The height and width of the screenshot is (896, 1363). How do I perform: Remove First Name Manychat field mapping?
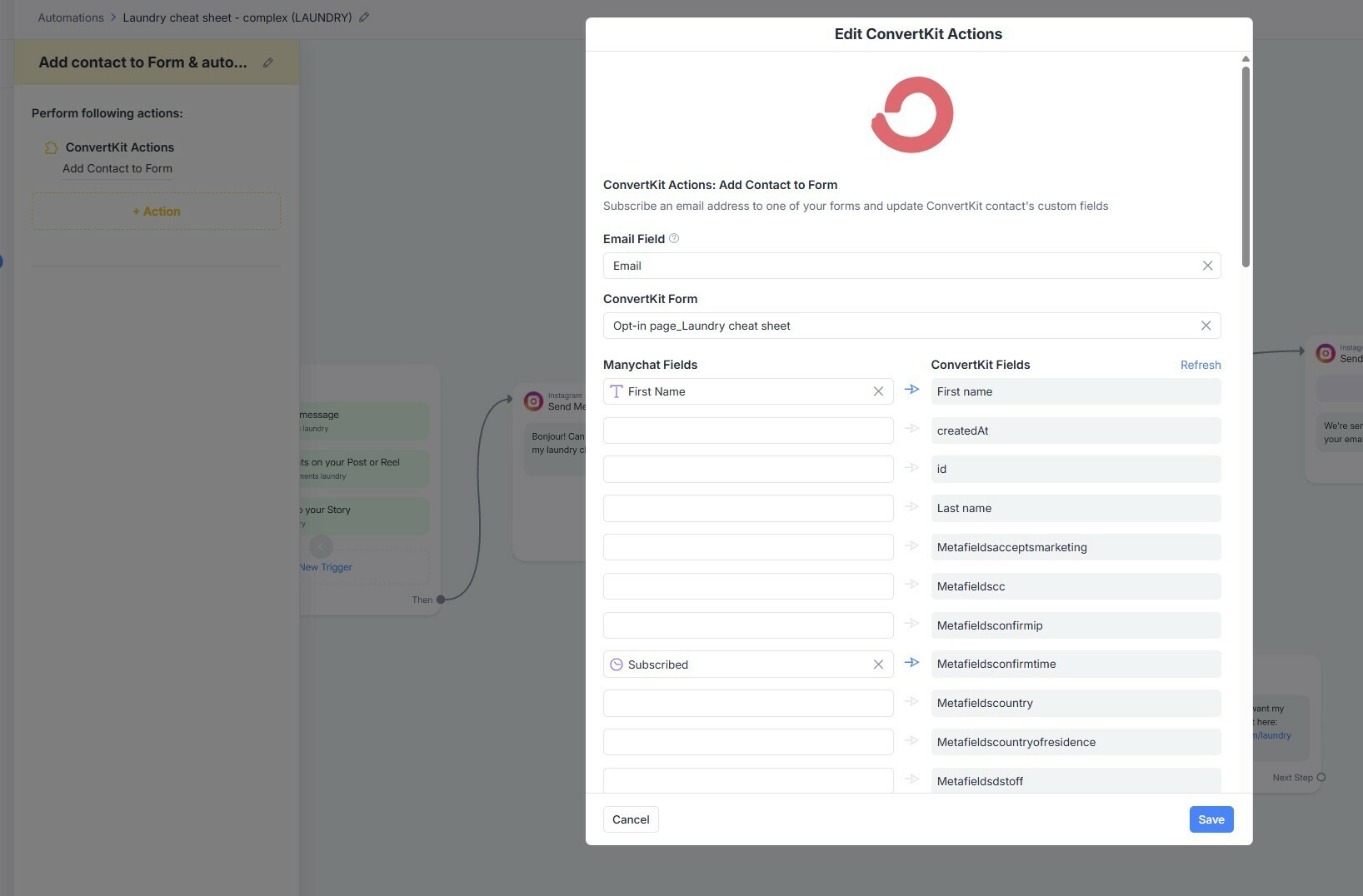pyautogui.click(x=878, y=391)
